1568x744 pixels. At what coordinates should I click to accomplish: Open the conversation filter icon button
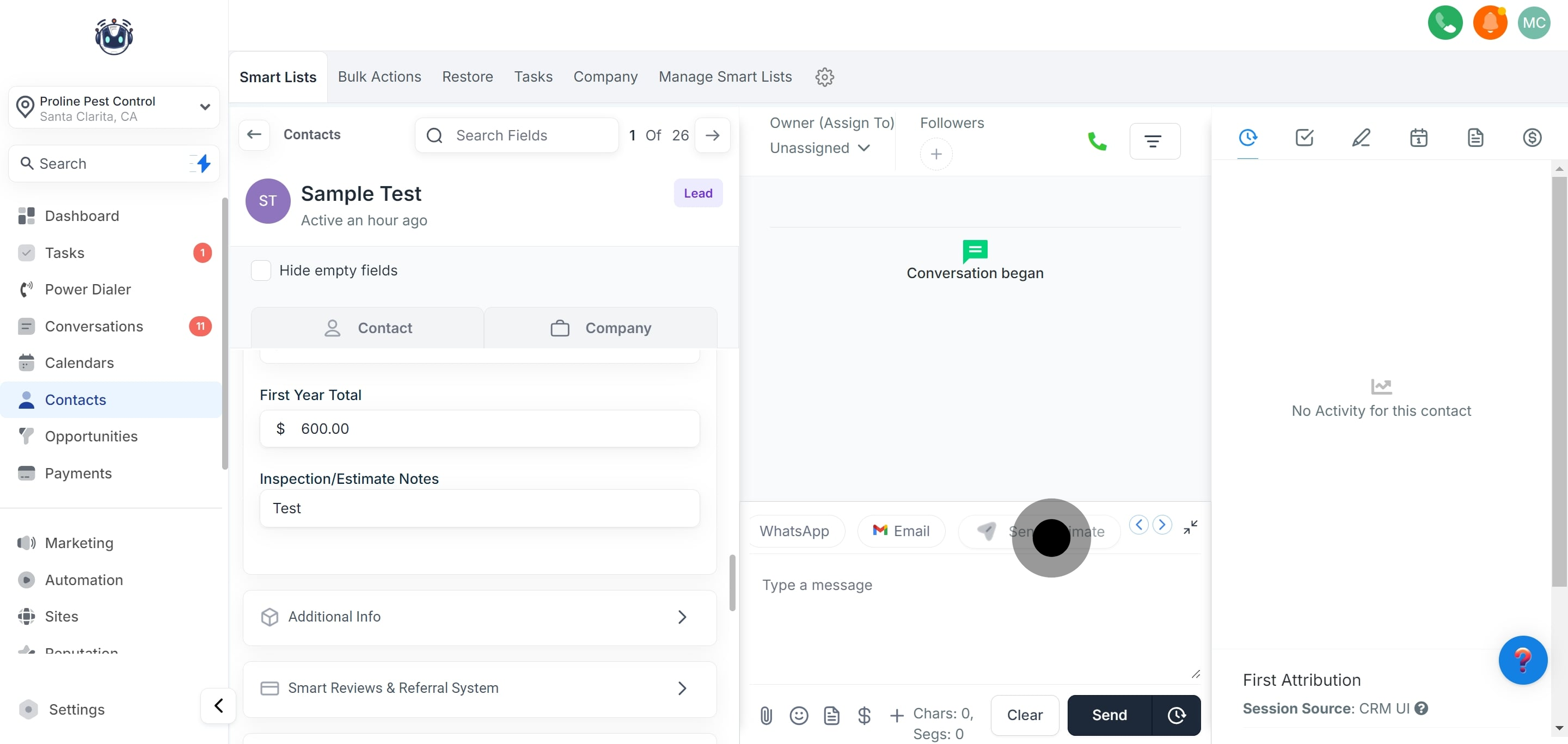[1154, 141]
